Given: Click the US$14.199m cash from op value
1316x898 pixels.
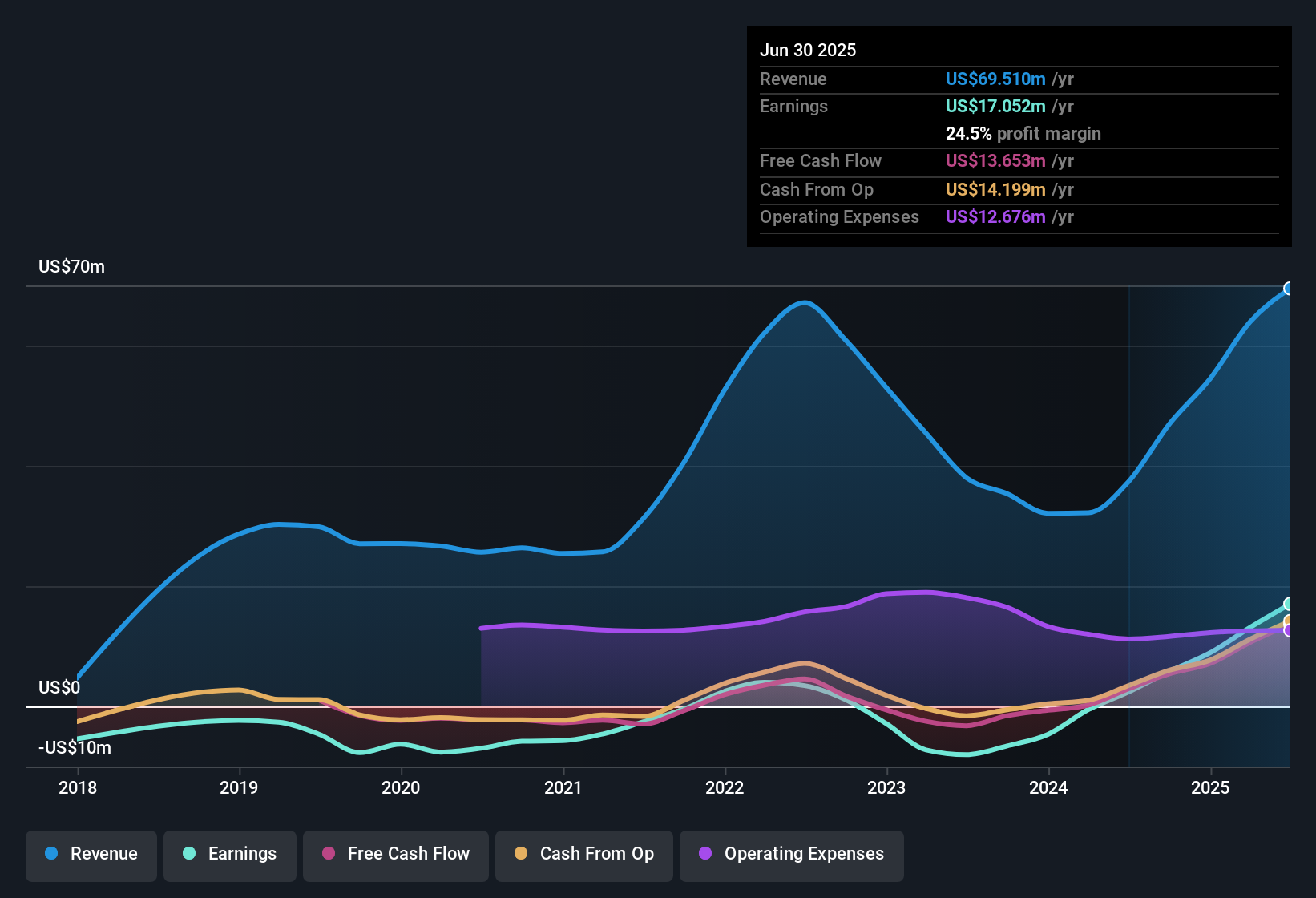Looking at the screenshot, I should point(995,190).
